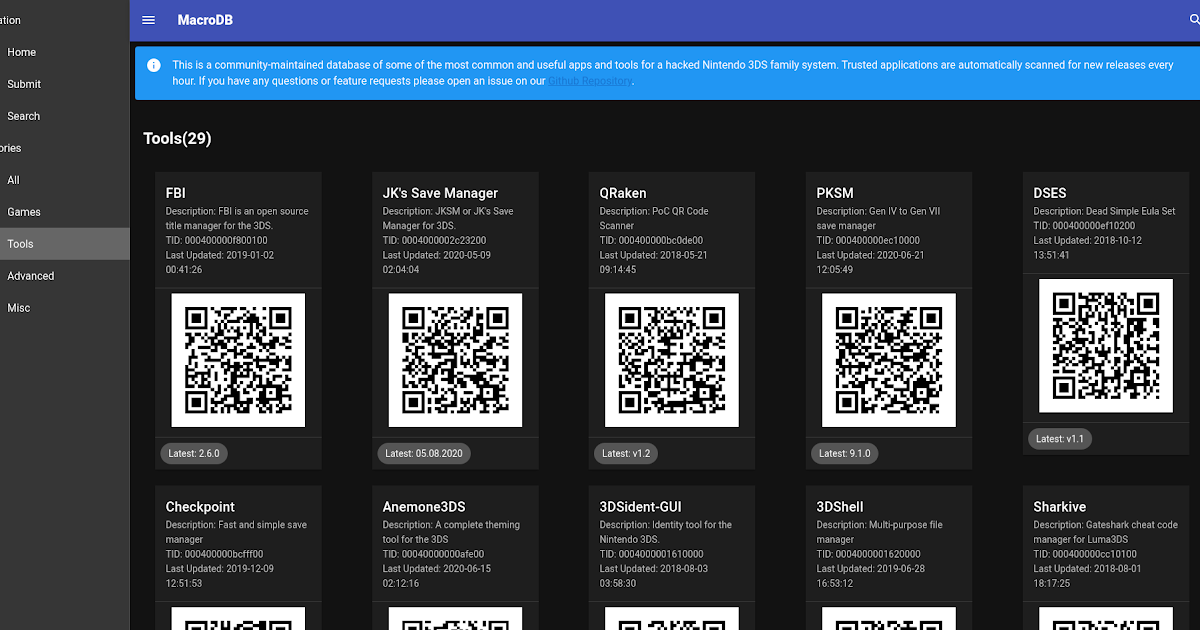The image size is (1200, 630).
Task: Click the Tools(29) heading
Action: click(177, 138)
